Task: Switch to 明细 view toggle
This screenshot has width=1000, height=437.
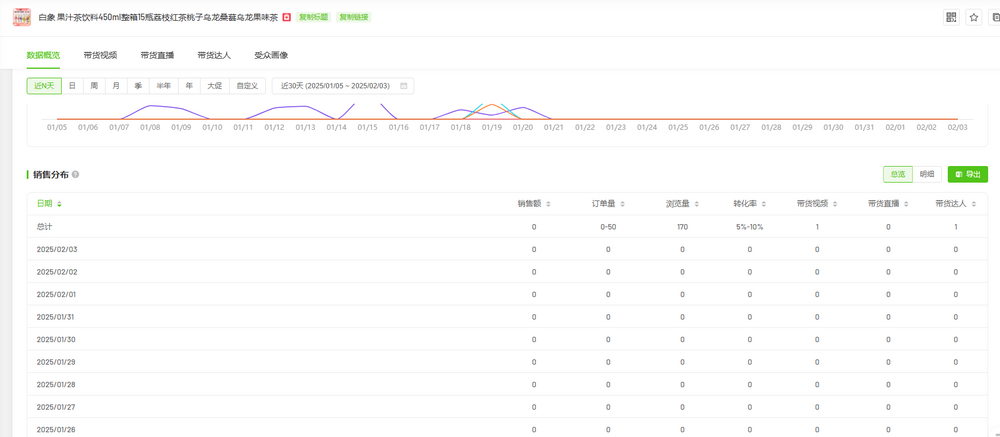Action: (927, 174)
